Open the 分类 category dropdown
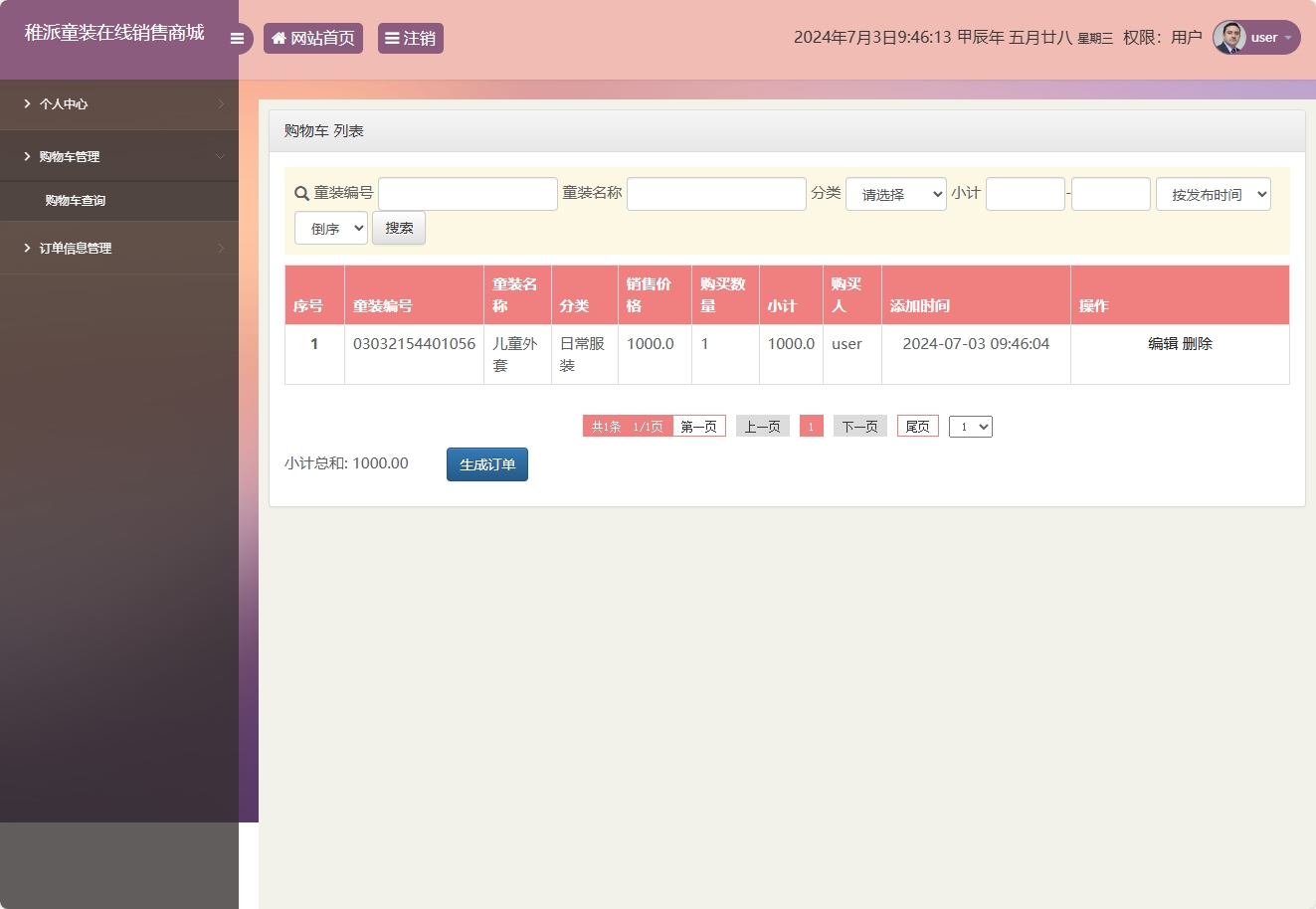1316x909 pixels. (895, 195)
